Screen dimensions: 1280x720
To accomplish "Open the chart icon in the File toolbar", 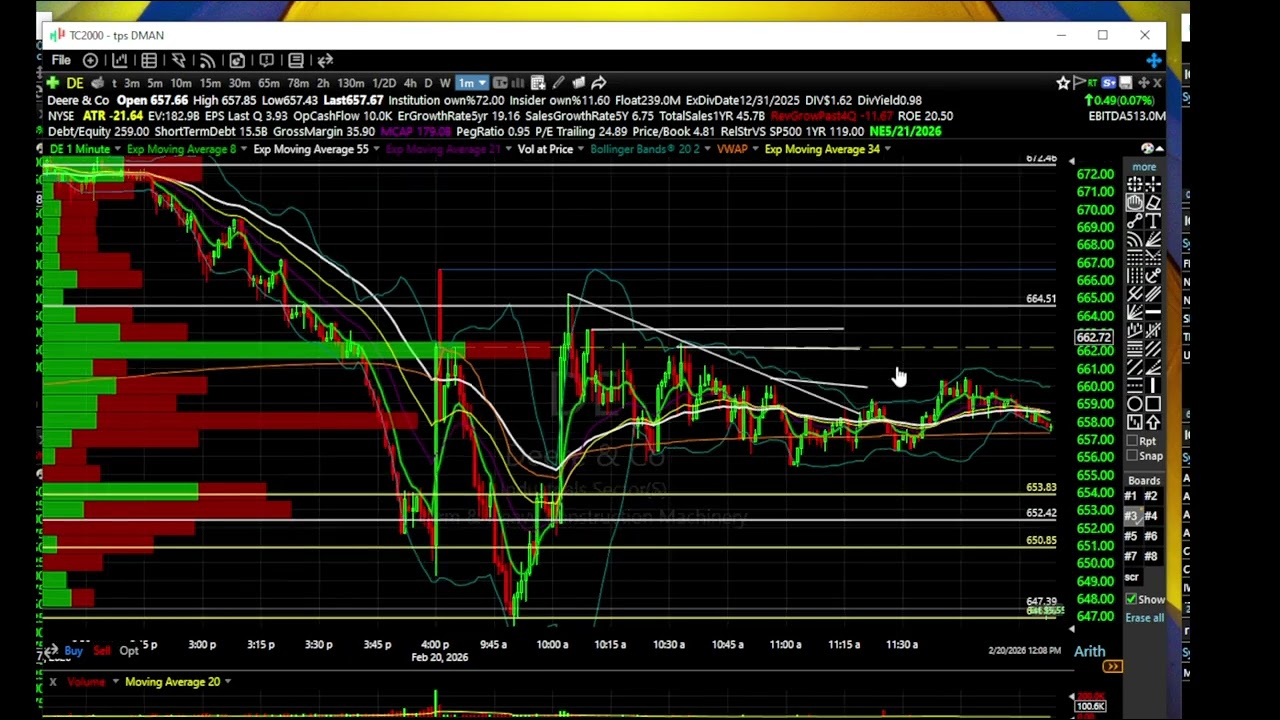I will (x=119, y=60).
